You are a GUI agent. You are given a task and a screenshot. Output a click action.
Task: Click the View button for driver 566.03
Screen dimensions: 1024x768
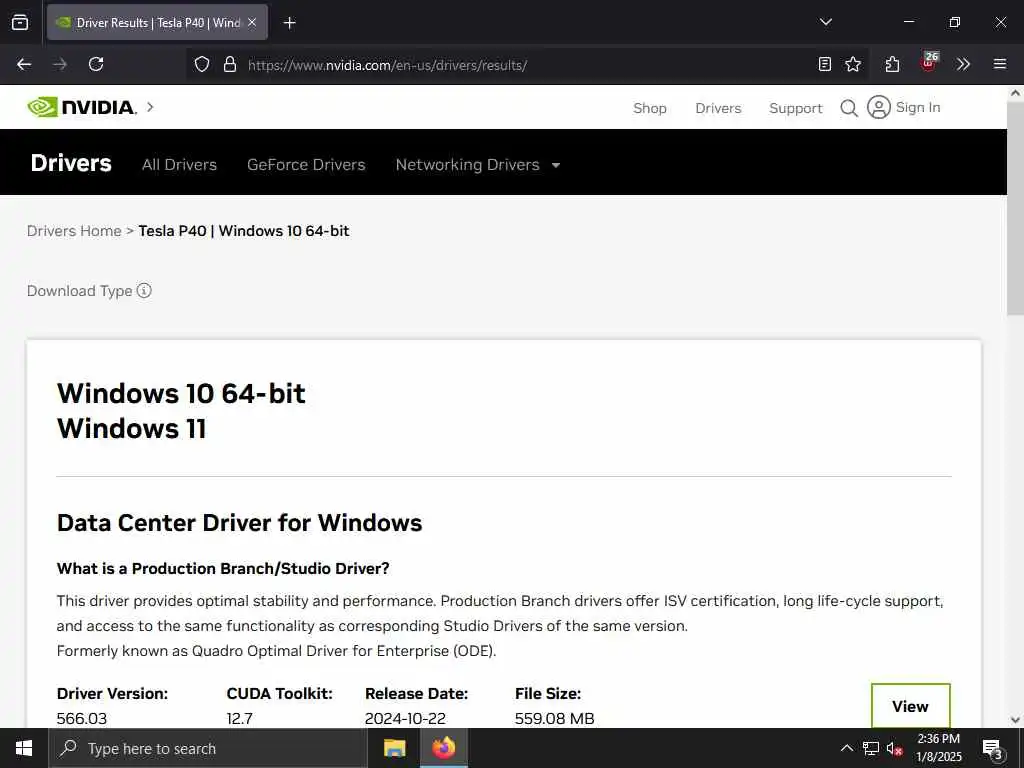(910, 706)
